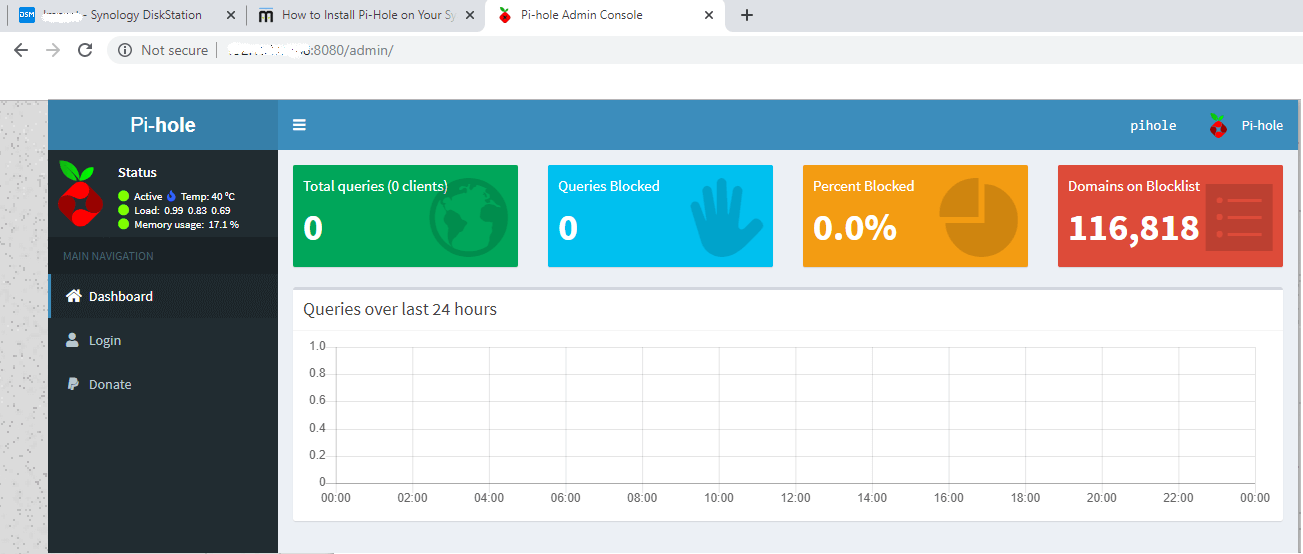
Task: Switch to the Synology DiskStation browser tab
Action: (125, 15)
